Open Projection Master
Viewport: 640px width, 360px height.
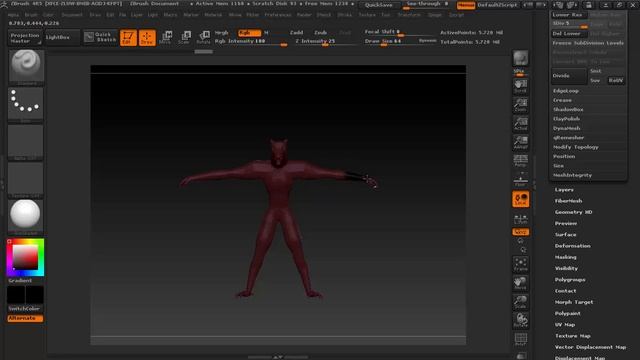click(25, 38)
